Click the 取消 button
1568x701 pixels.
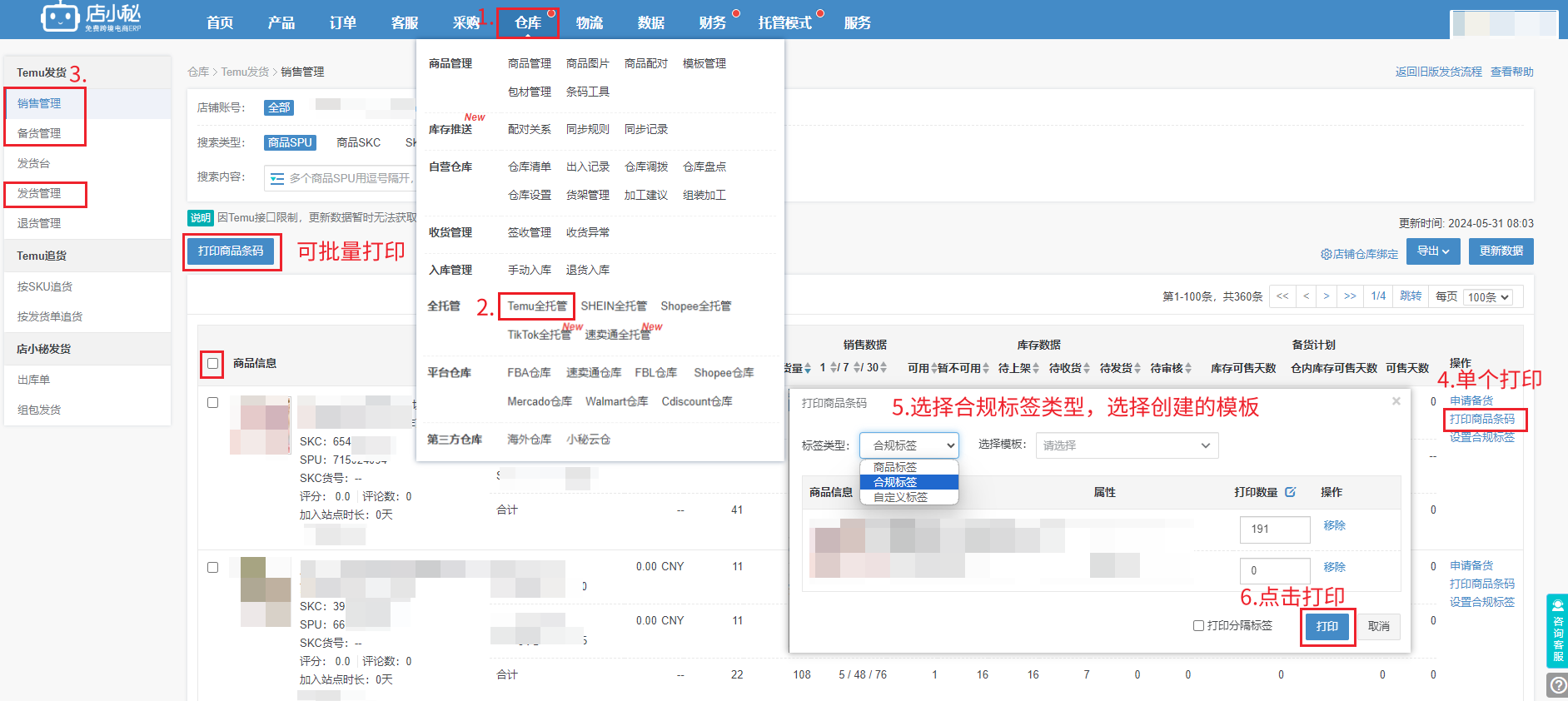pos(1379,626)
